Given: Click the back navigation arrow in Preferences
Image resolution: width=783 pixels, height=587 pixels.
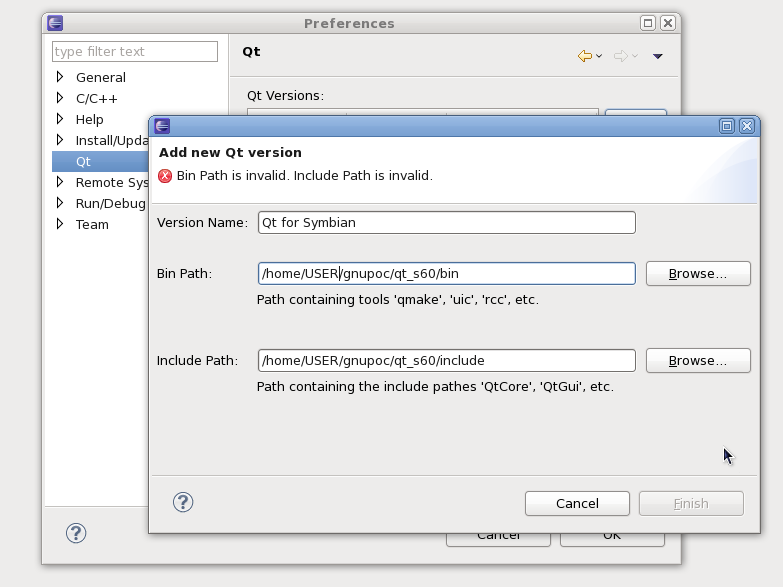Looking at the screenshot, I should point(585,56).
